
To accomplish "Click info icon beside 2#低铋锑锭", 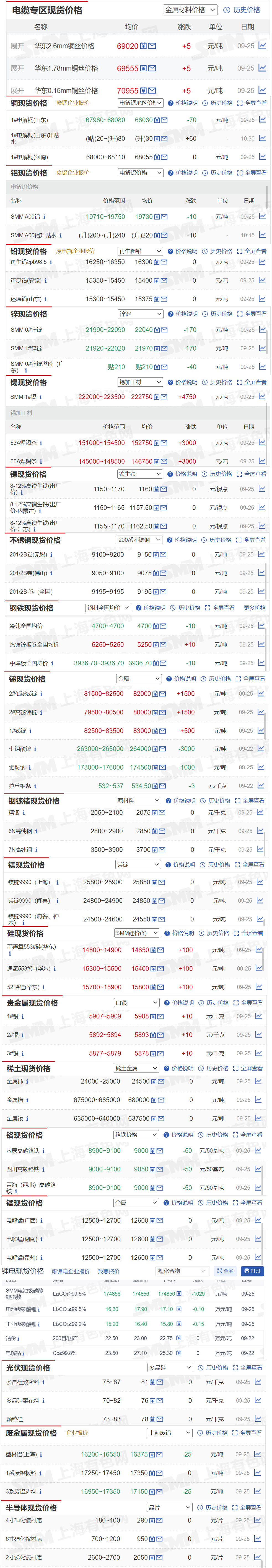I will click(x=41, y=694).
